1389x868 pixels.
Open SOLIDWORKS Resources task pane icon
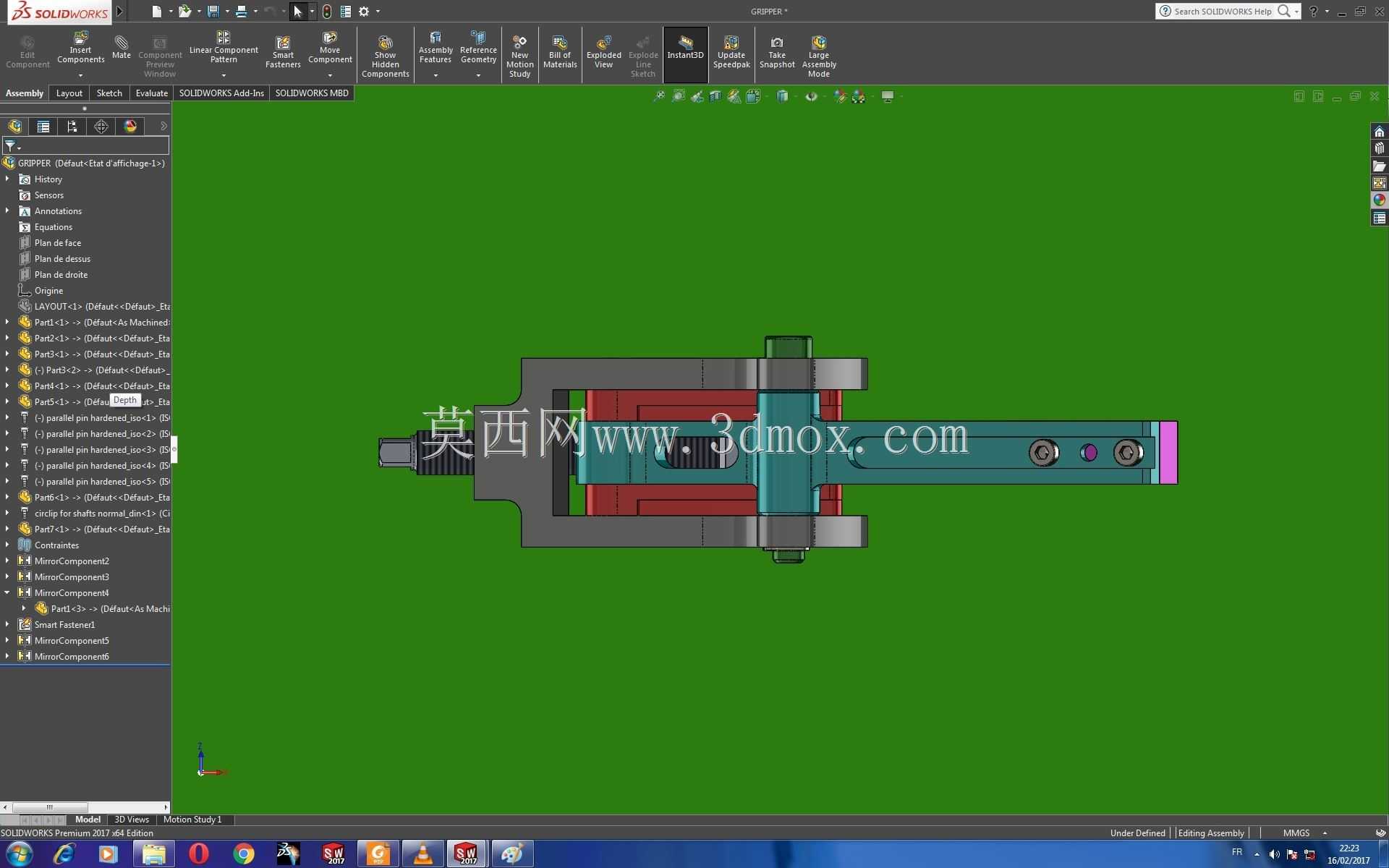coord(1380,132)
